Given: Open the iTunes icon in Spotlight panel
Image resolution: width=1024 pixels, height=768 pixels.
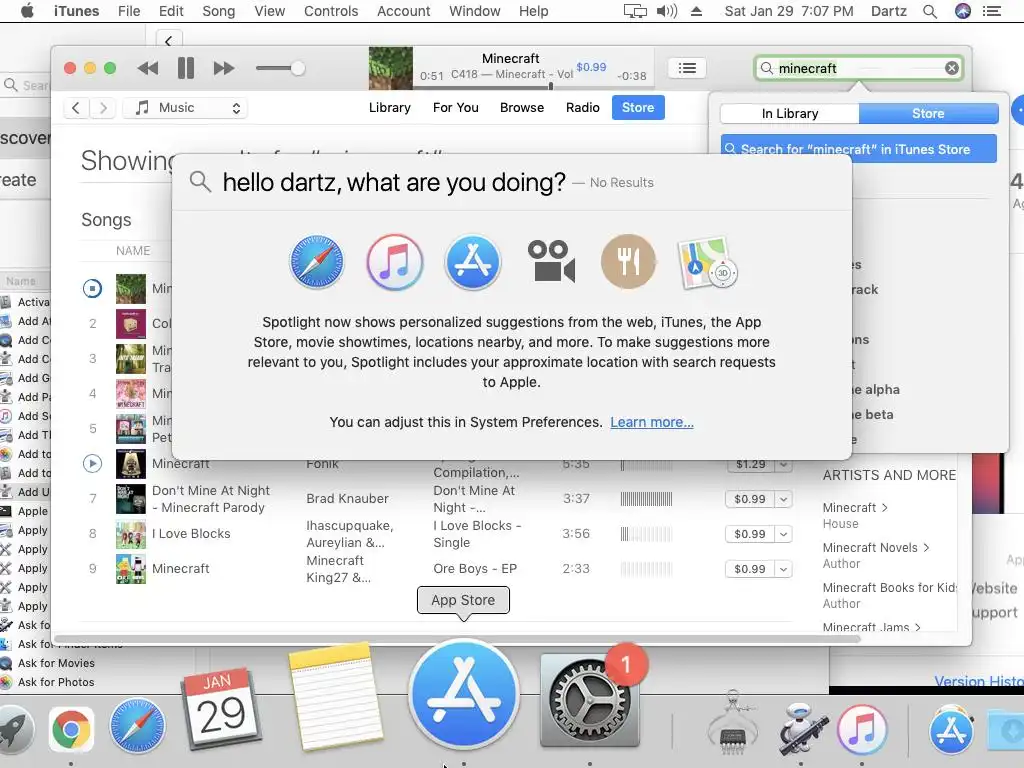Looking at the screenshot, I should point(394,262).
